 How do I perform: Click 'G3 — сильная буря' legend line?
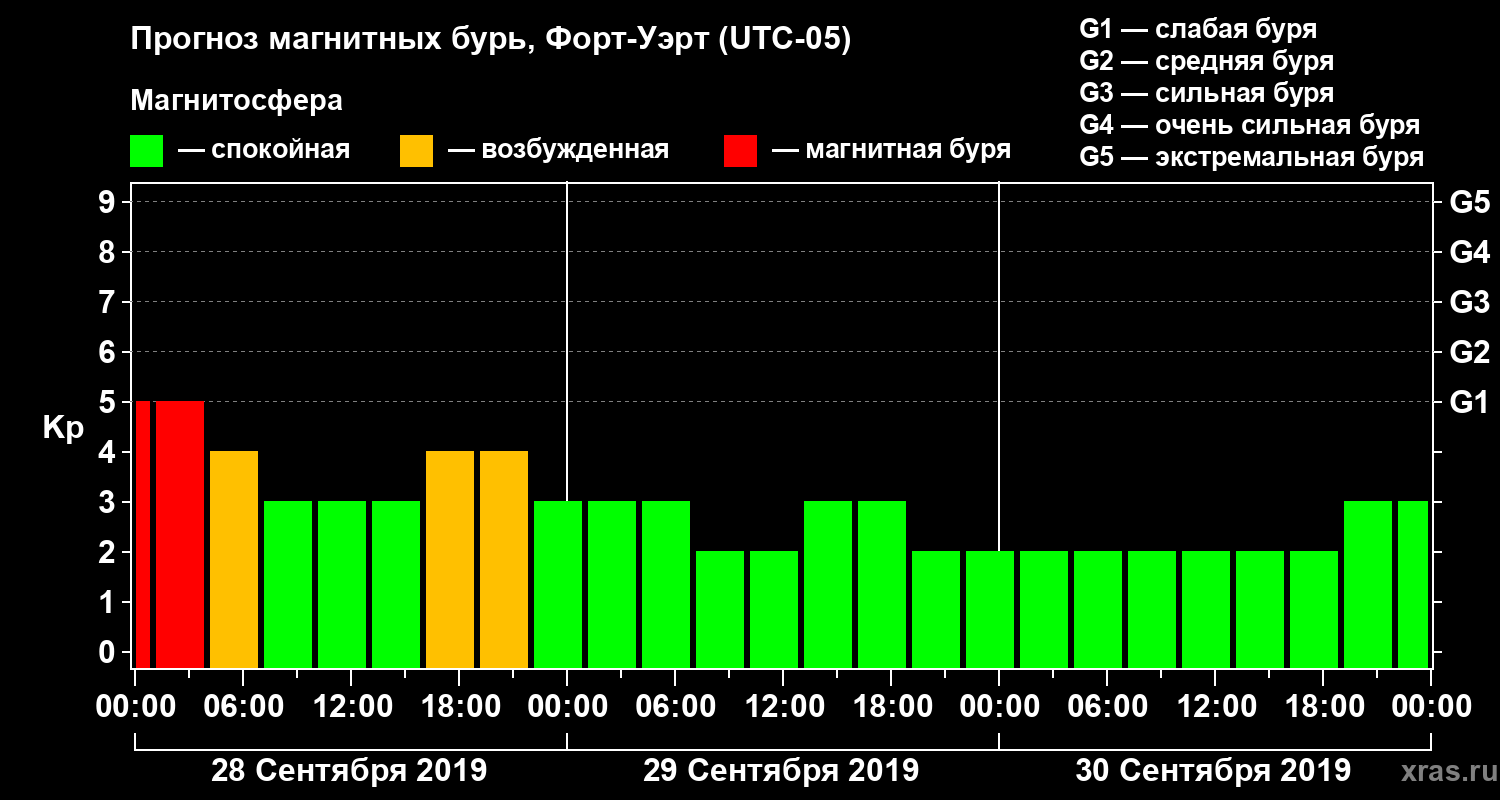[x=1206, y=93]
